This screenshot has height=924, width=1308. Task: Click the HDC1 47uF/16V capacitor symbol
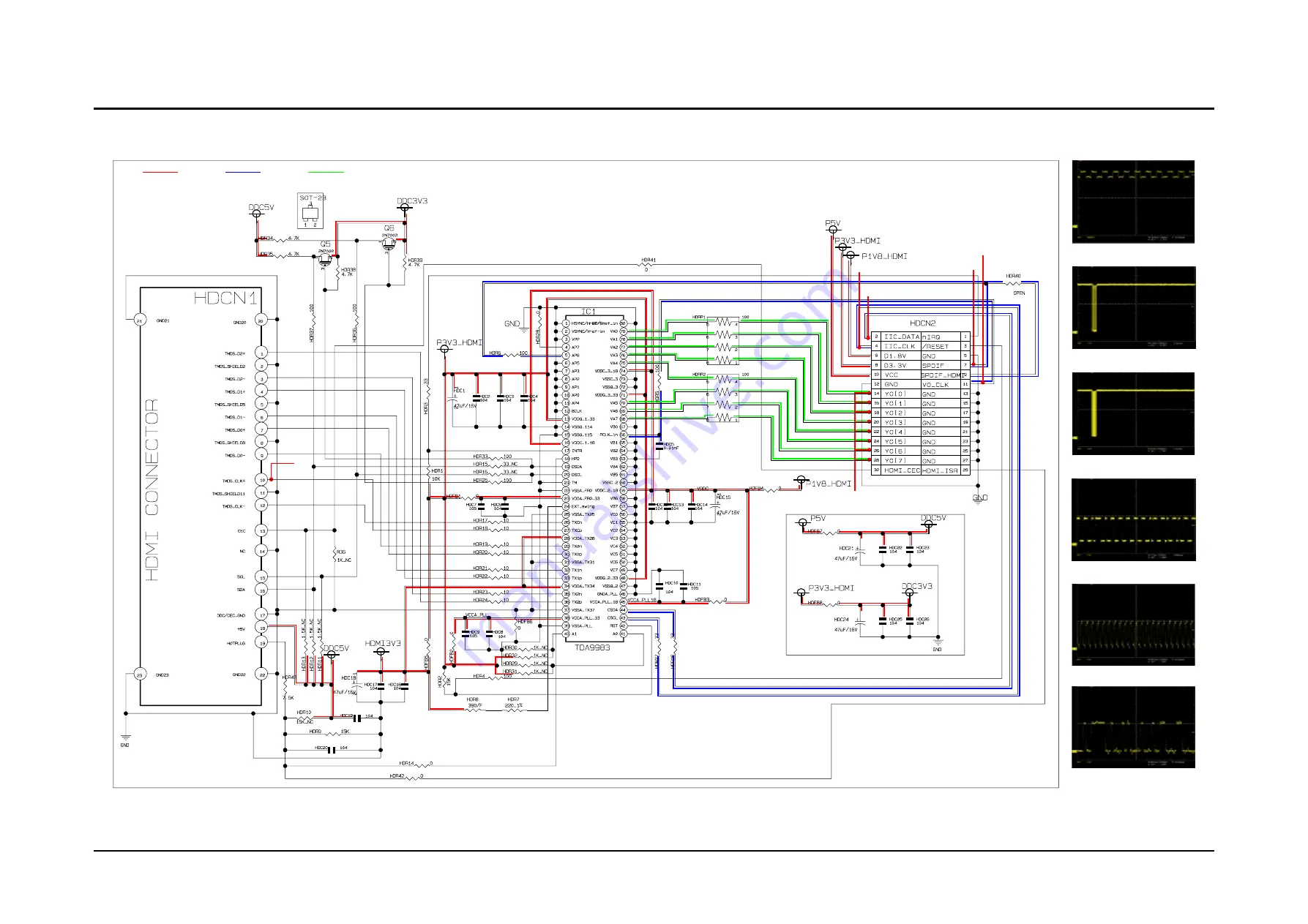point(453,399)
